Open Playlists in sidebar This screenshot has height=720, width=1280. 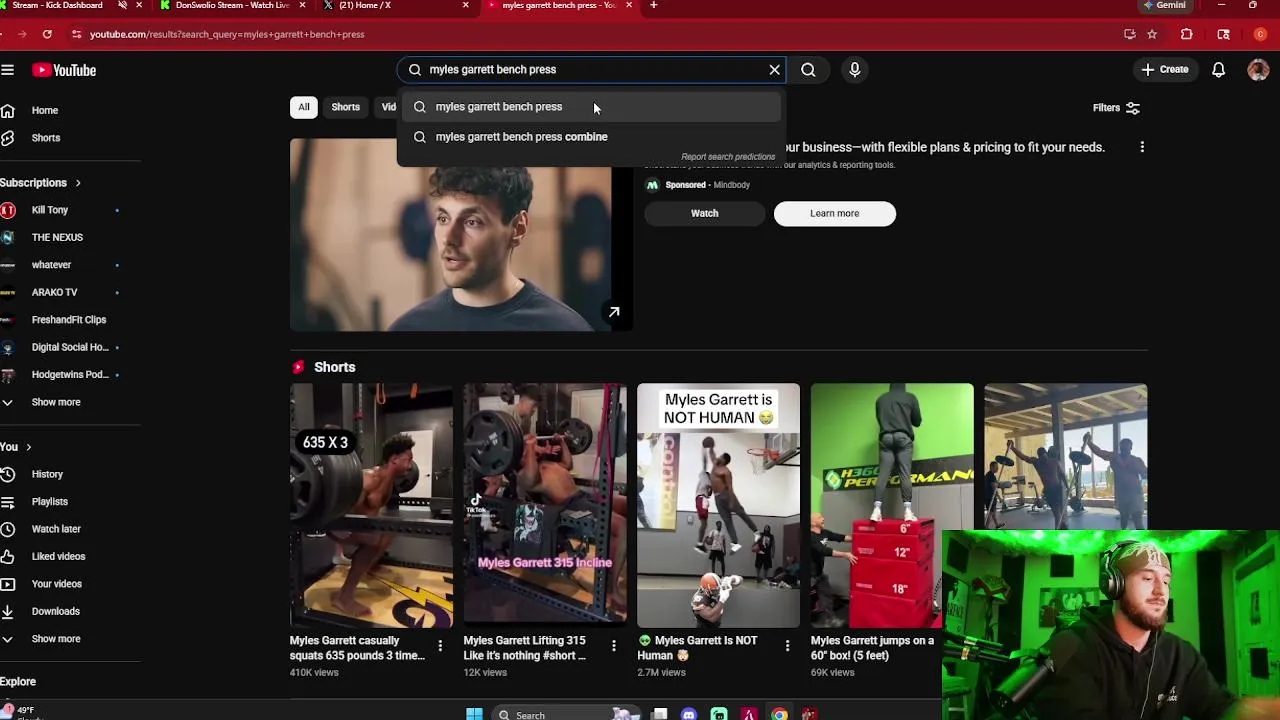click(x=49, y=502)
